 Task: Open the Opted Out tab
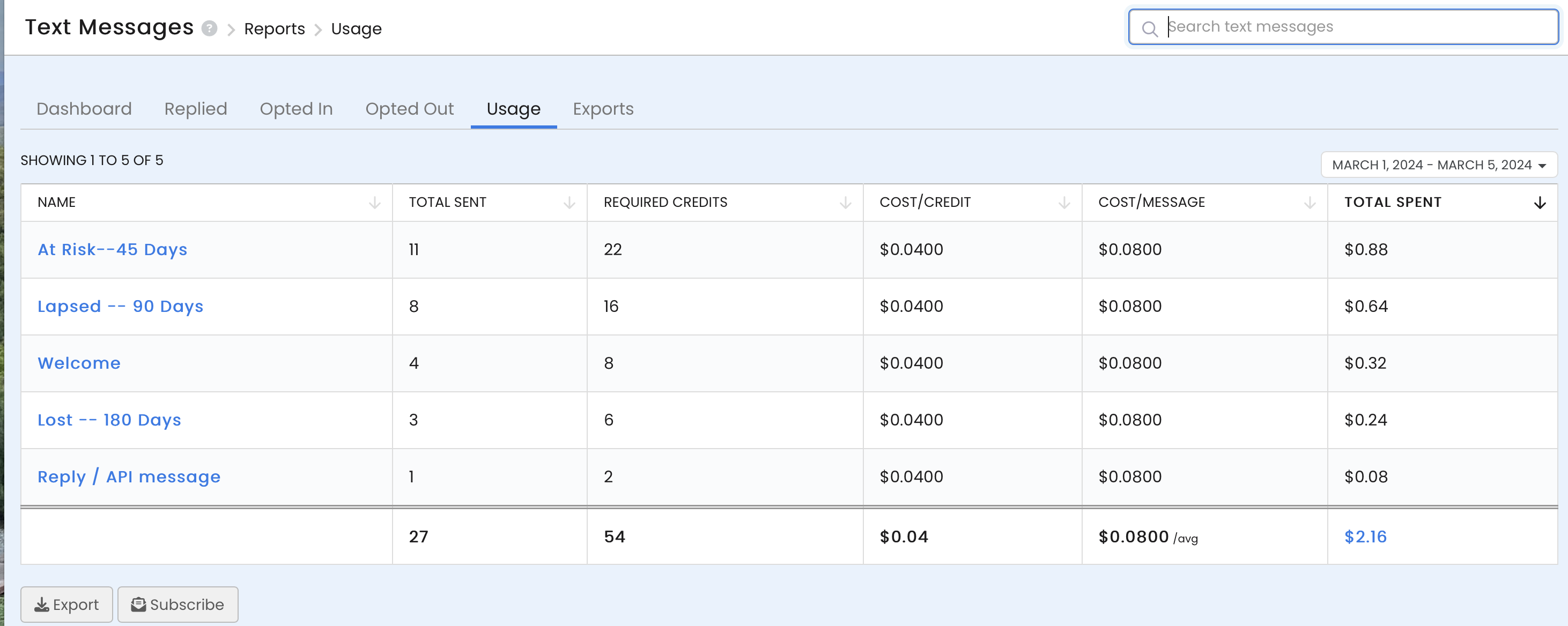click(x=409, y=109)
